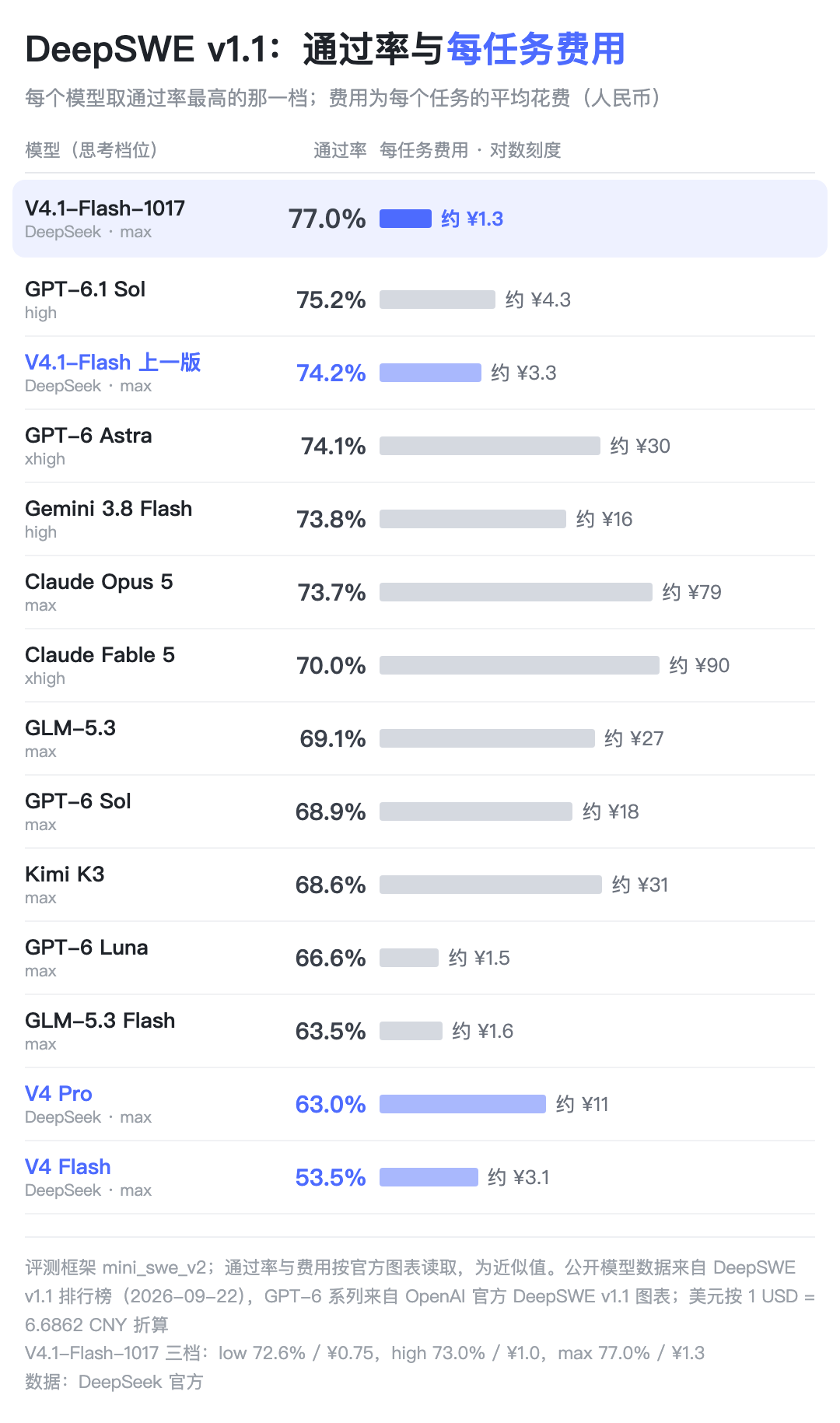Select the GPT-6 Luna 66.6% value

[x=331, y=958]
